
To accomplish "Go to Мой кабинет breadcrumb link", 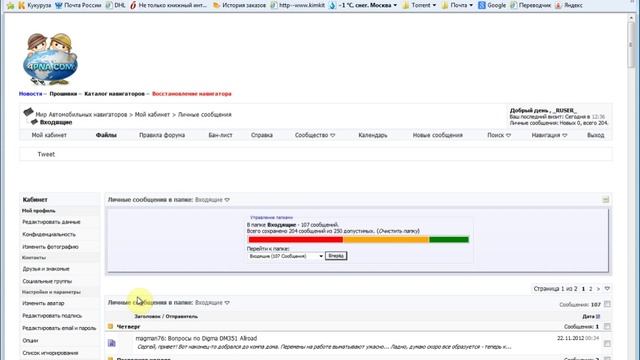I will click(152, 115).
